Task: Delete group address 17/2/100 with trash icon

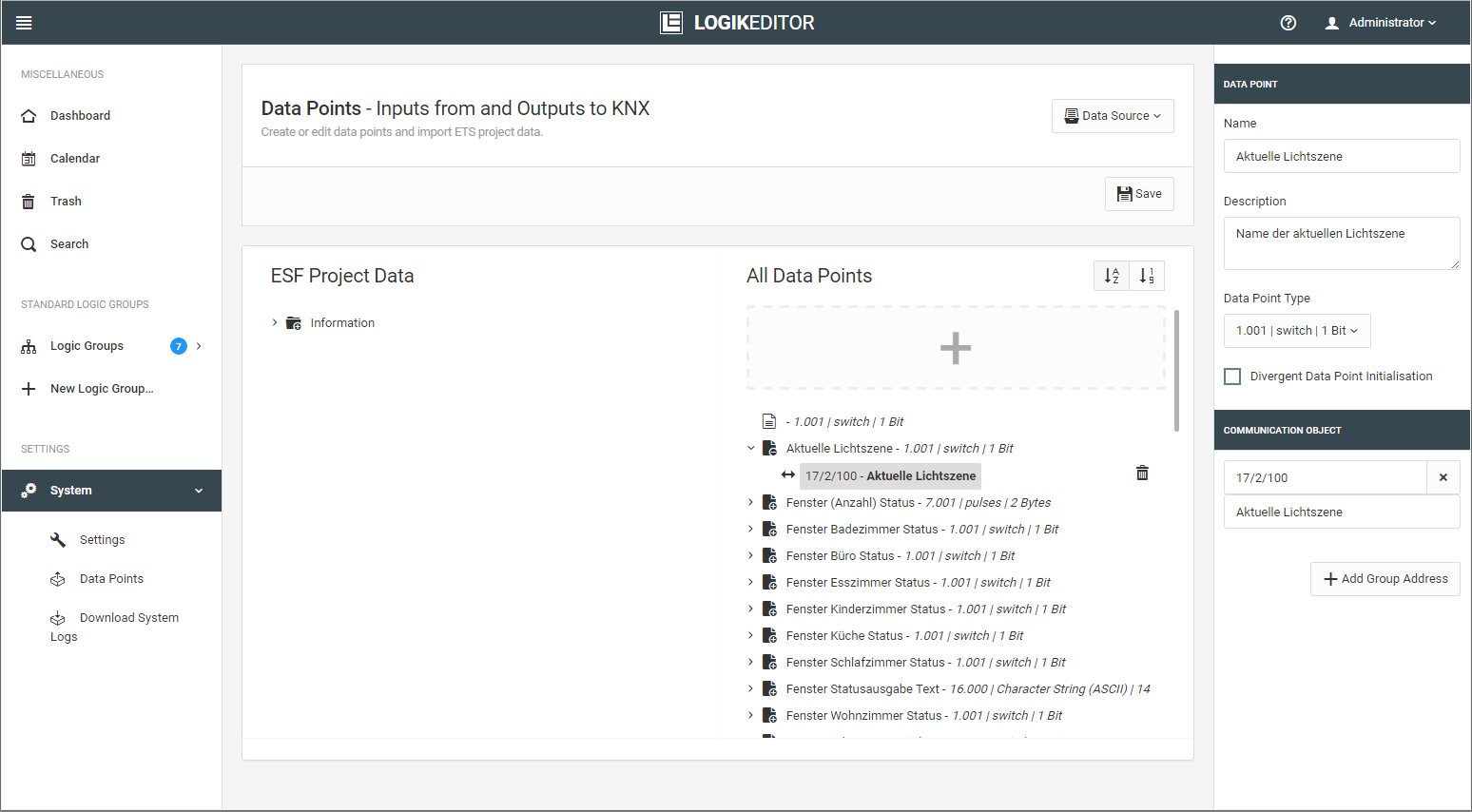Action: coord(1142,474)
